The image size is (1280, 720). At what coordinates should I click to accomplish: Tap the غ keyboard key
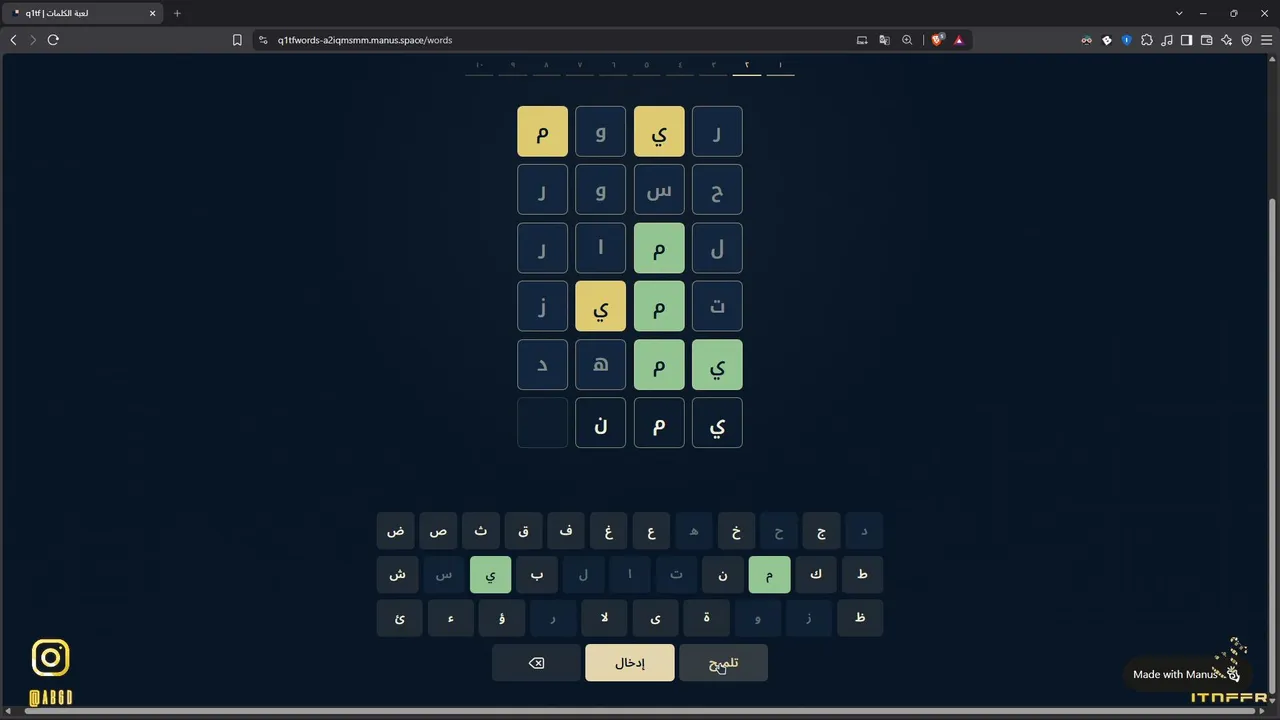tap(608, 531)
